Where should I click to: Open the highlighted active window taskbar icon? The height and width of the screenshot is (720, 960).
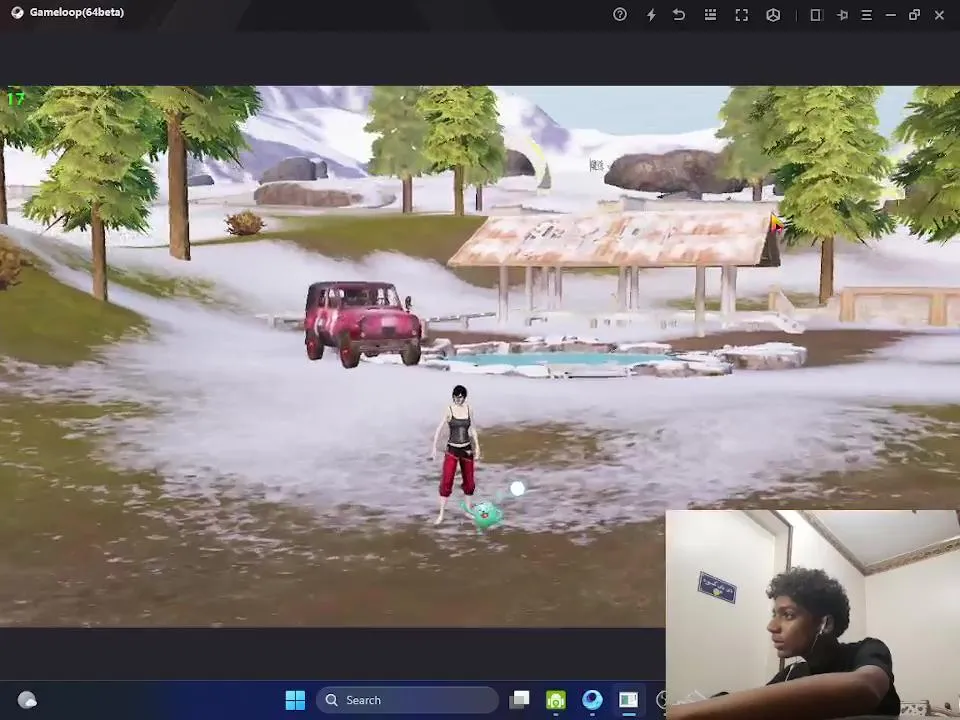coord(628,700)
